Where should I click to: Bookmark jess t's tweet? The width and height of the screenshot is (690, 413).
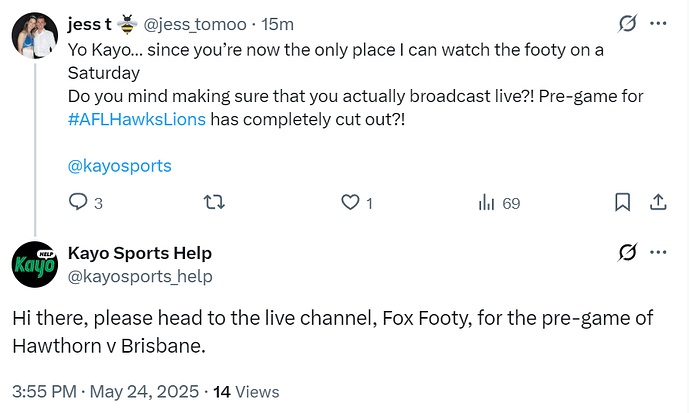click(622, 203)
